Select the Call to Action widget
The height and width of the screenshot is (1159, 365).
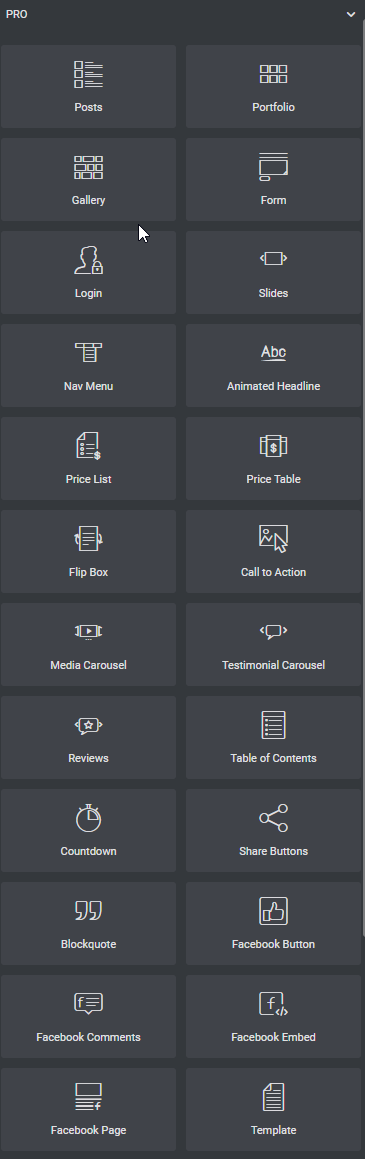[x=273, y=552]
